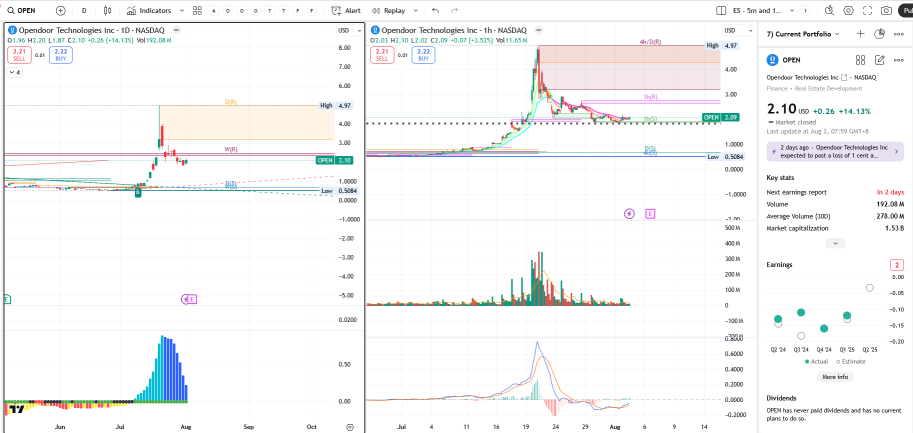Open the '2 days ago' Opendoor news item

click(835, 151)
